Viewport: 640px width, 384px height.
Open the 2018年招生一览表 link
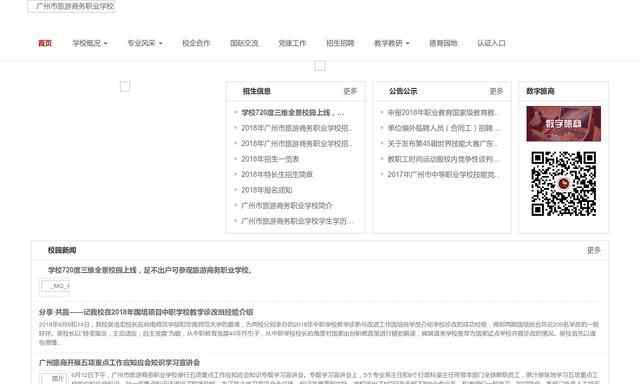270,159
